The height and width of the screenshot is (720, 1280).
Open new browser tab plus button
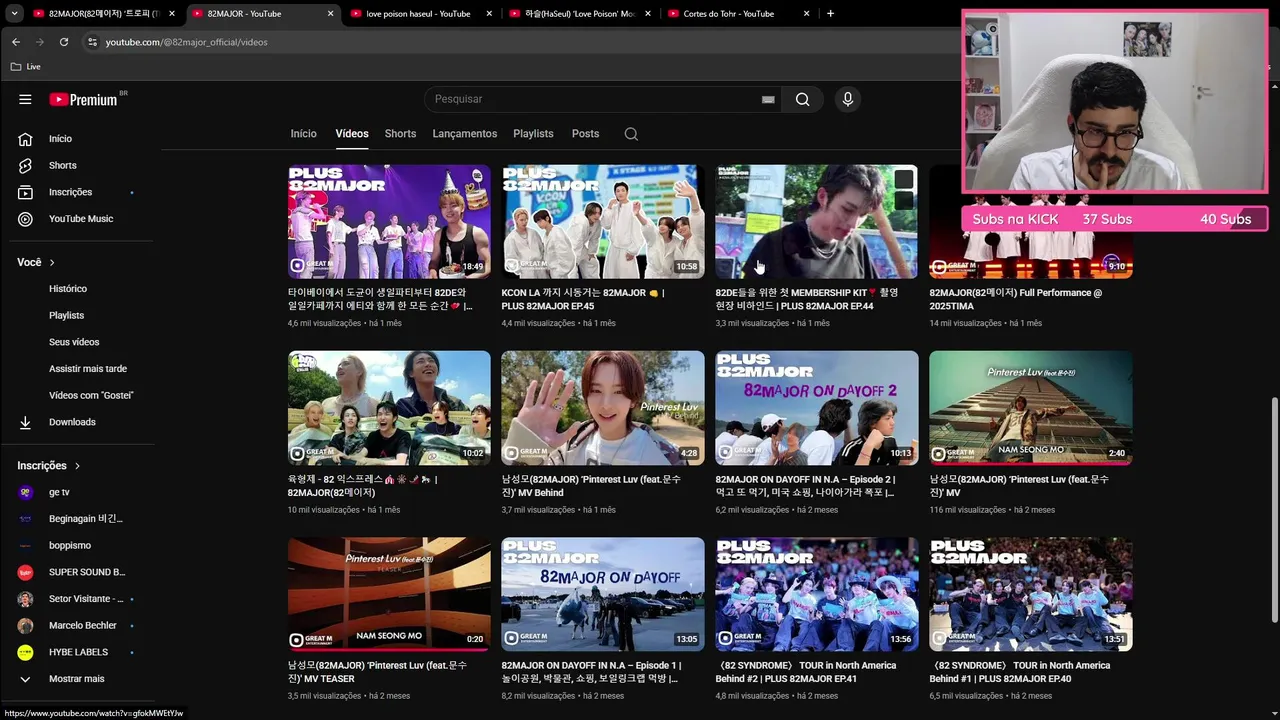[x=830, y=14]
